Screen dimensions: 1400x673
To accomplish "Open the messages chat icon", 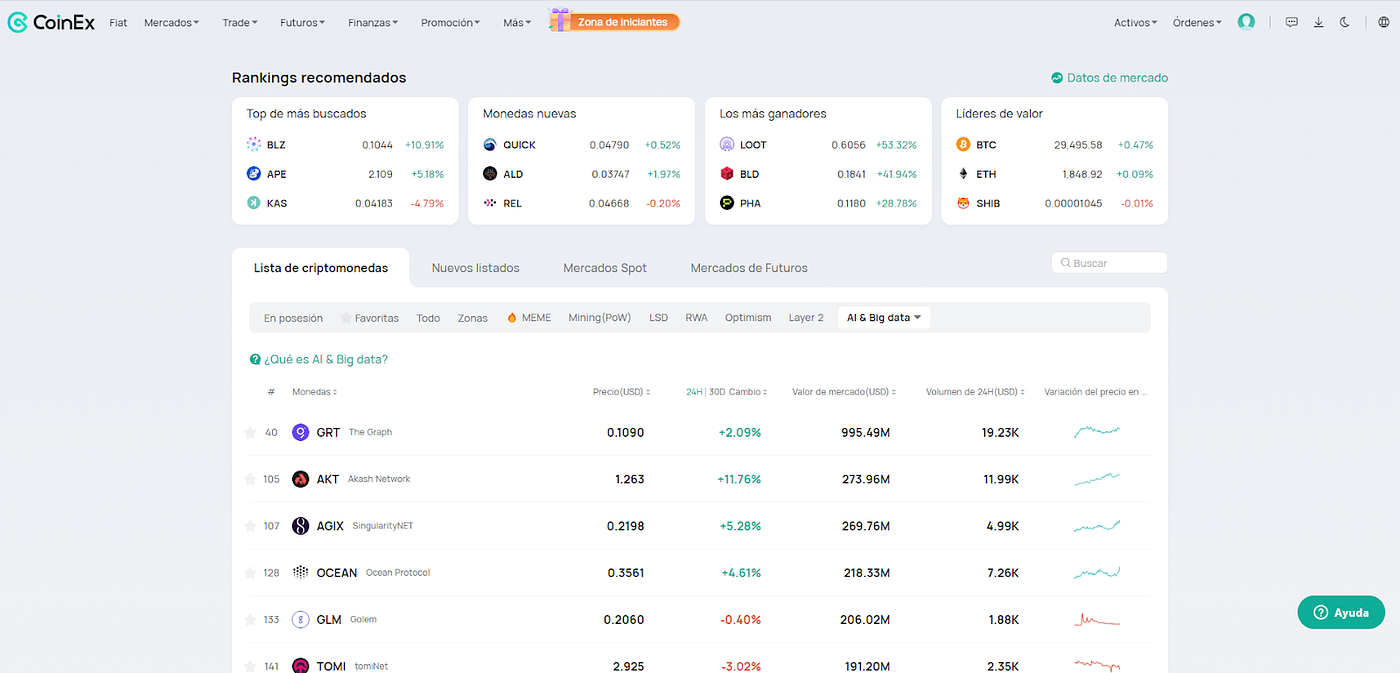I will pyautogui.click(x=1292, y=22).
